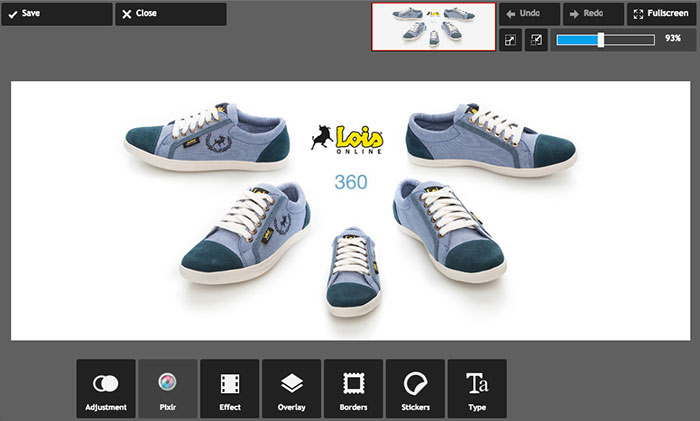The image size is (700, 421).
Task: Click the fit-to-screen zoom icon
Action: [510, 40]
